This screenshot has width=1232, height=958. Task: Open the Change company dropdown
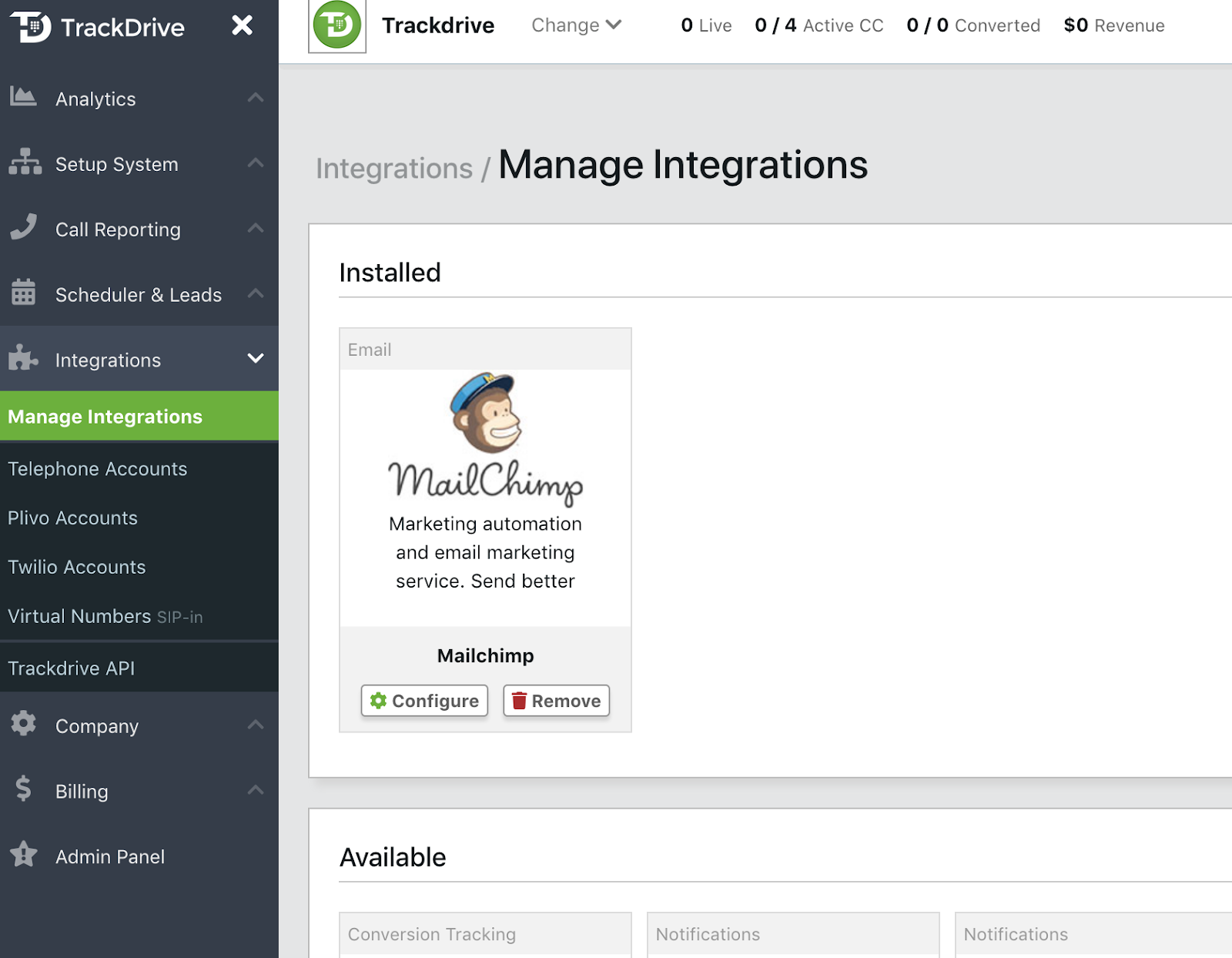576,25
